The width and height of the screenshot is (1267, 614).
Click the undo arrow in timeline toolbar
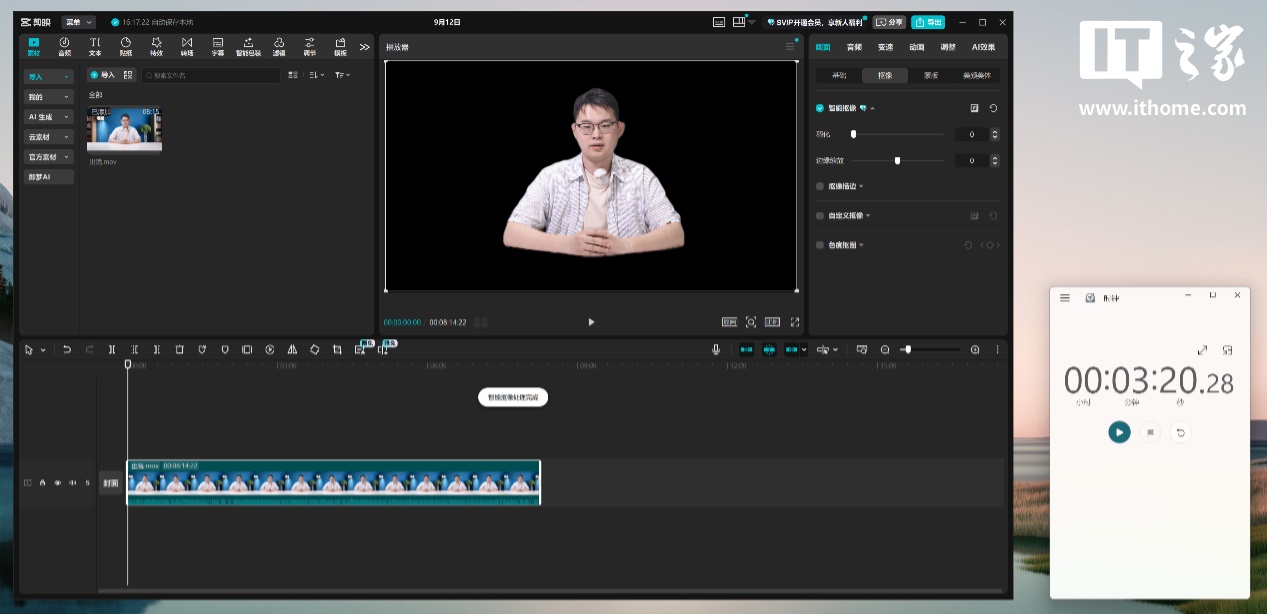67,350
